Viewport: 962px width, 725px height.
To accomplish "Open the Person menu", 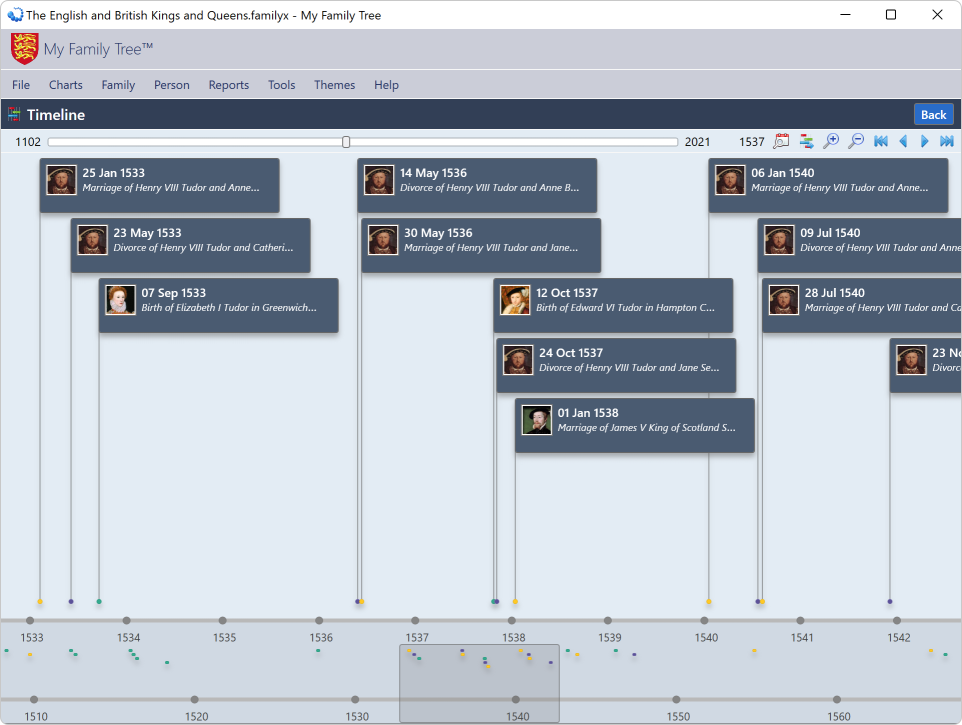I will tap(171, 85).
